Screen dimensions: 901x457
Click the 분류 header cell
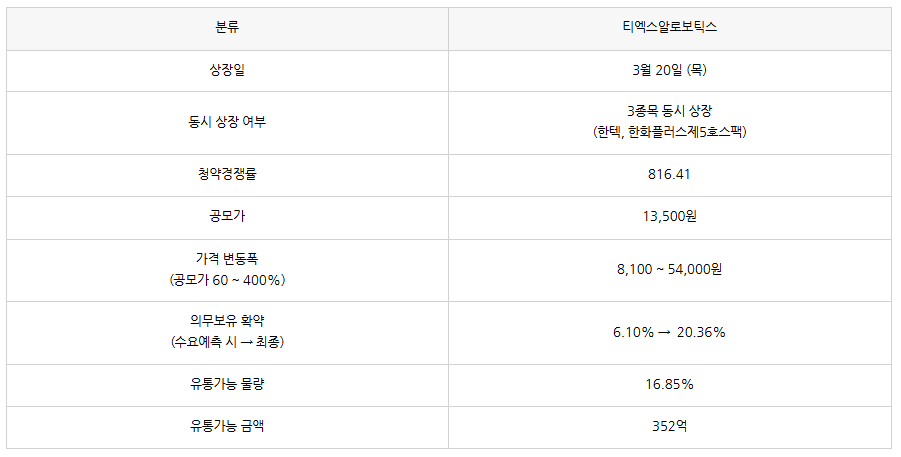pyautogui.click(x=228, y=29)
